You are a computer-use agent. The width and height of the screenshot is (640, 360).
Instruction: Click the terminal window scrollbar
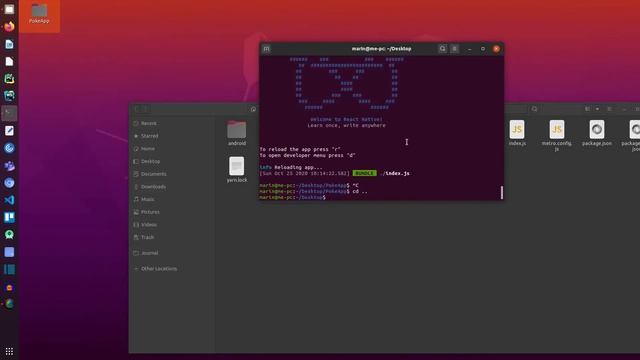pyautogui.click(x=502, y=193)
